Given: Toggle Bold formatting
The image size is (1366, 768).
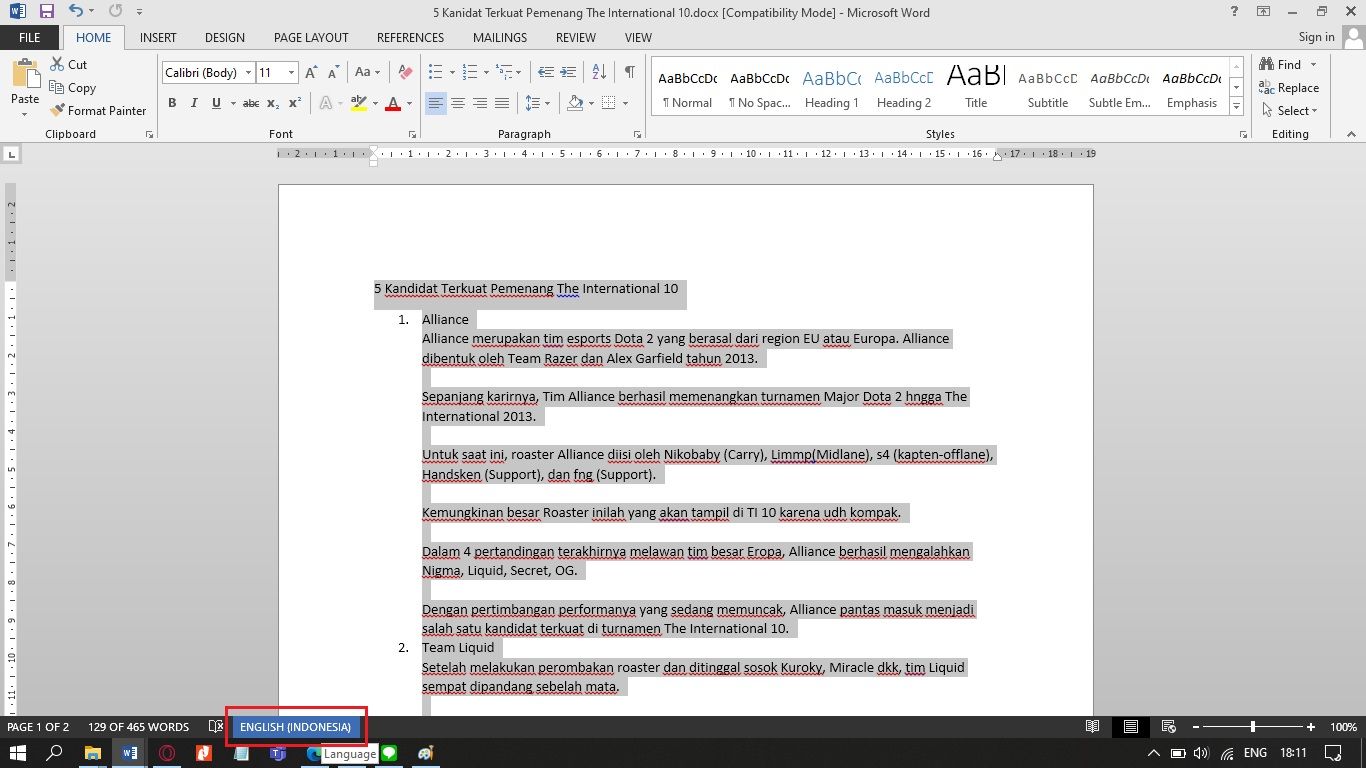Looking at the screenshot, I should [x=172, y=103].
